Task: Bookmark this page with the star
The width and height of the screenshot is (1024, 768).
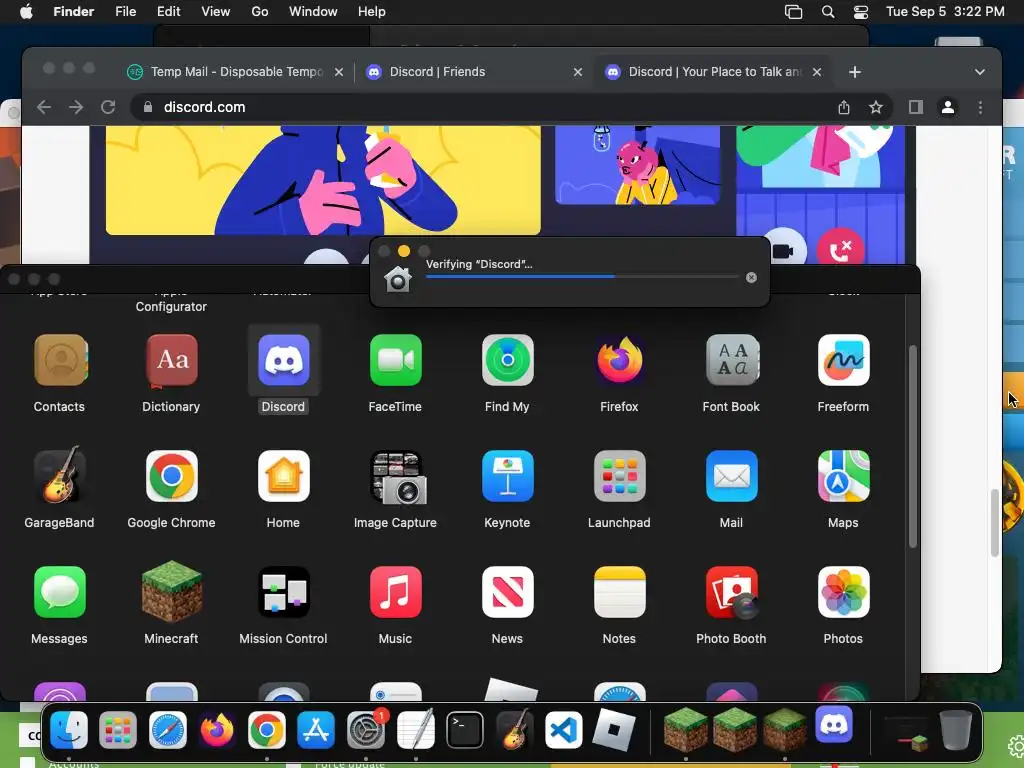Action: (876, 107)
